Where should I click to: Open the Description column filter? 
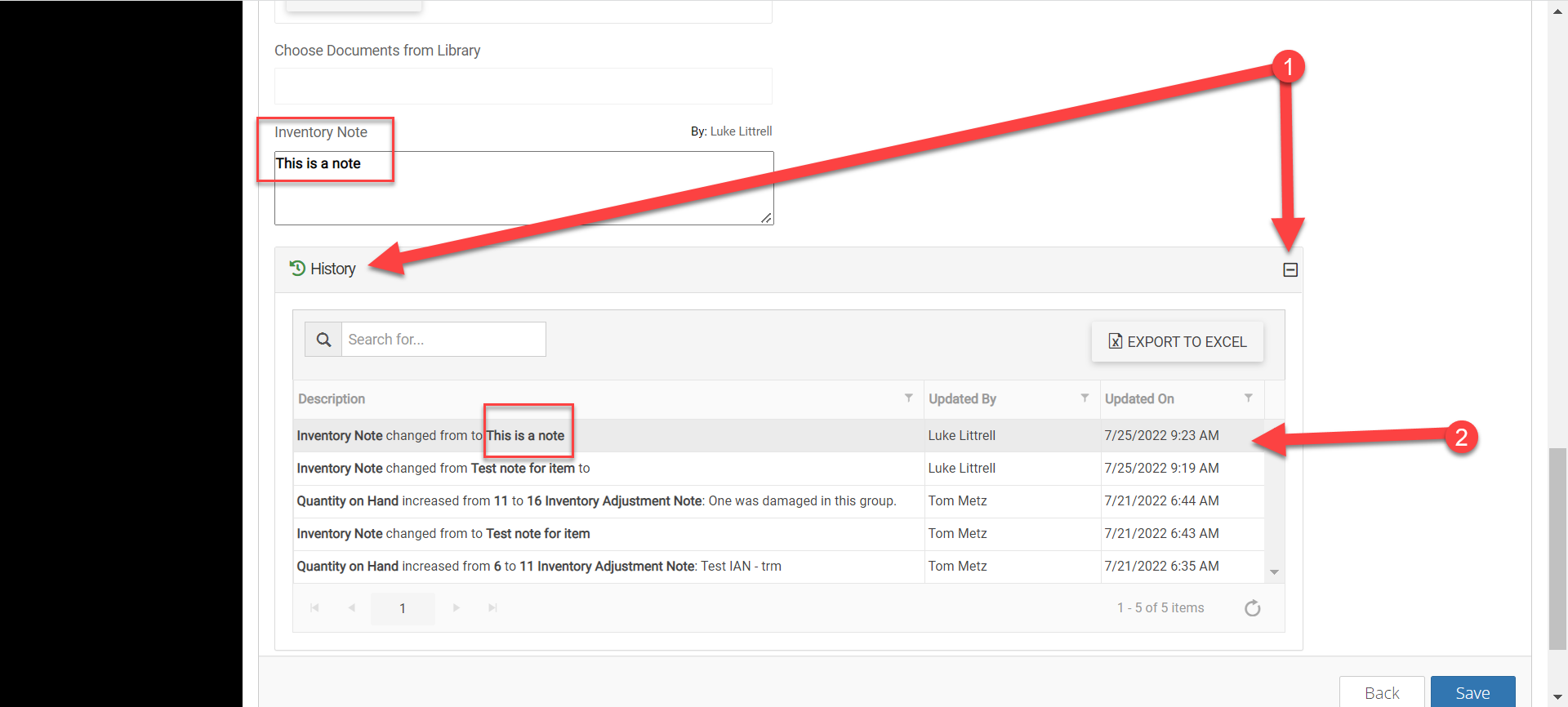(x=908, y=398)
